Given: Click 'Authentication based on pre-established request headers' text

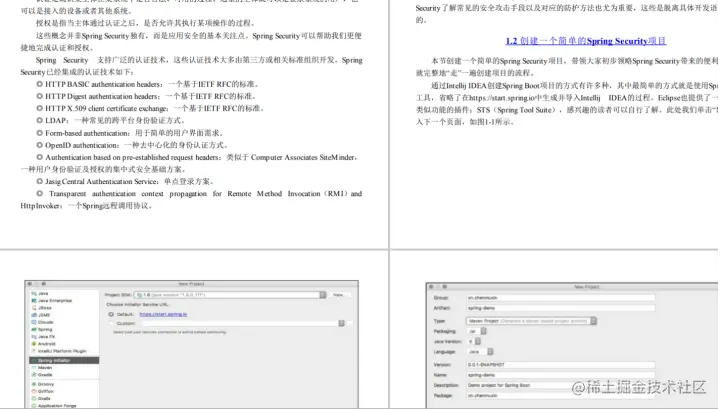Looking at the screenshot, I should pyautogui.click(x=133, y=157).
